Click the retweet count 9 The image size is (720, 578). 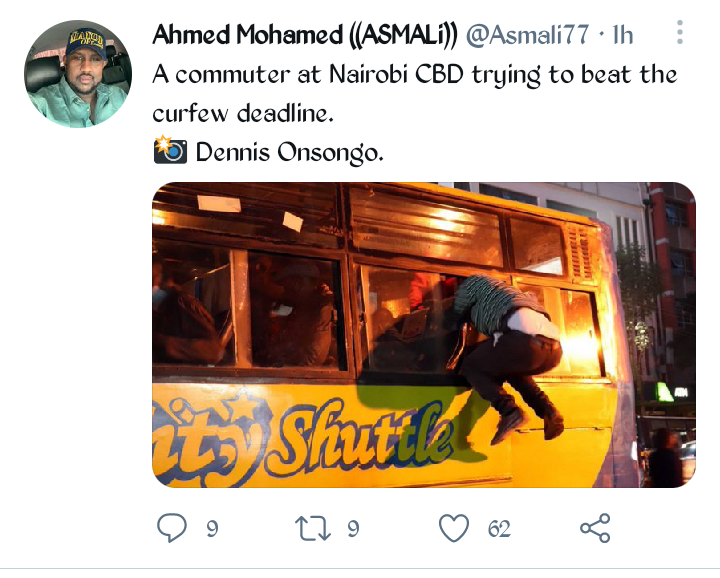pyautogui.click(x=353, y=529)
